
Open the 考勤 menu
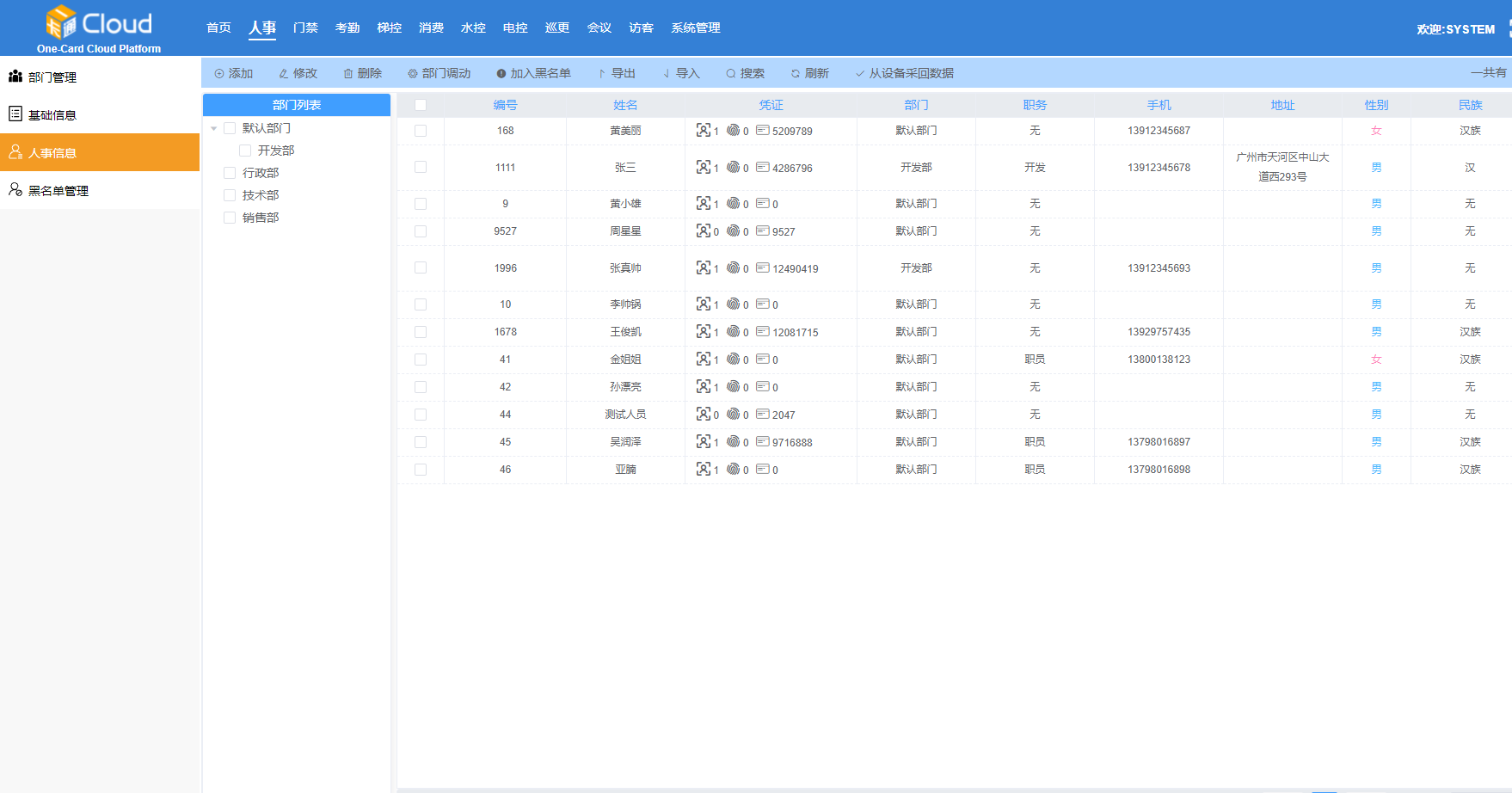tap(347, 28)
